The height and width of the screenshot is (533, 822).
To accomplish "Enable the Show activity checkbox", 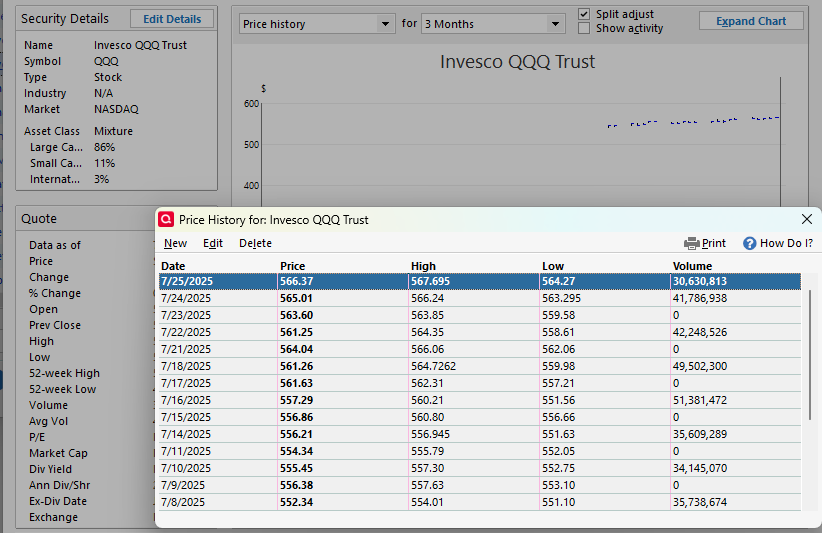I will [583, 28].
